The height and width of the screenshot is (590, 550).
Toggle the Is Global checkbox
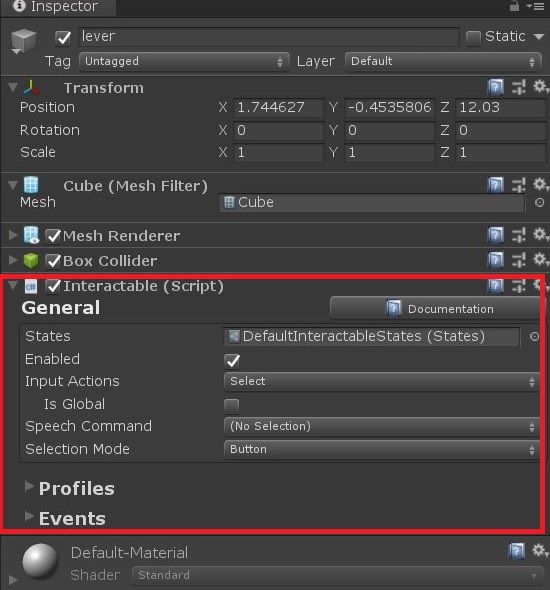[x=231, y=406]
